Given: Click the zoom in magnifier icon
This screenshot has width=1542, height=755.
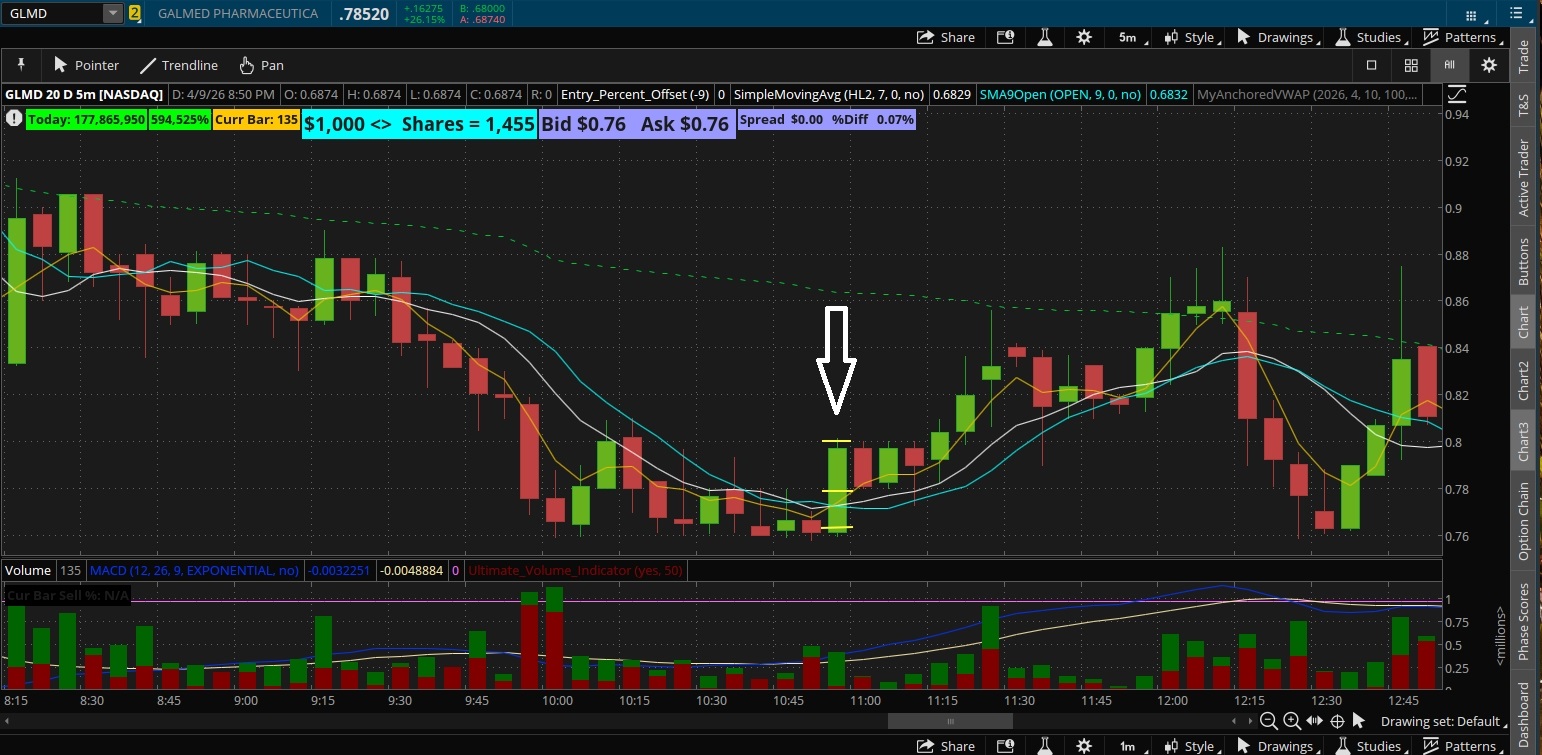Looking at the screenshot, I should [x=1292, y=721].
